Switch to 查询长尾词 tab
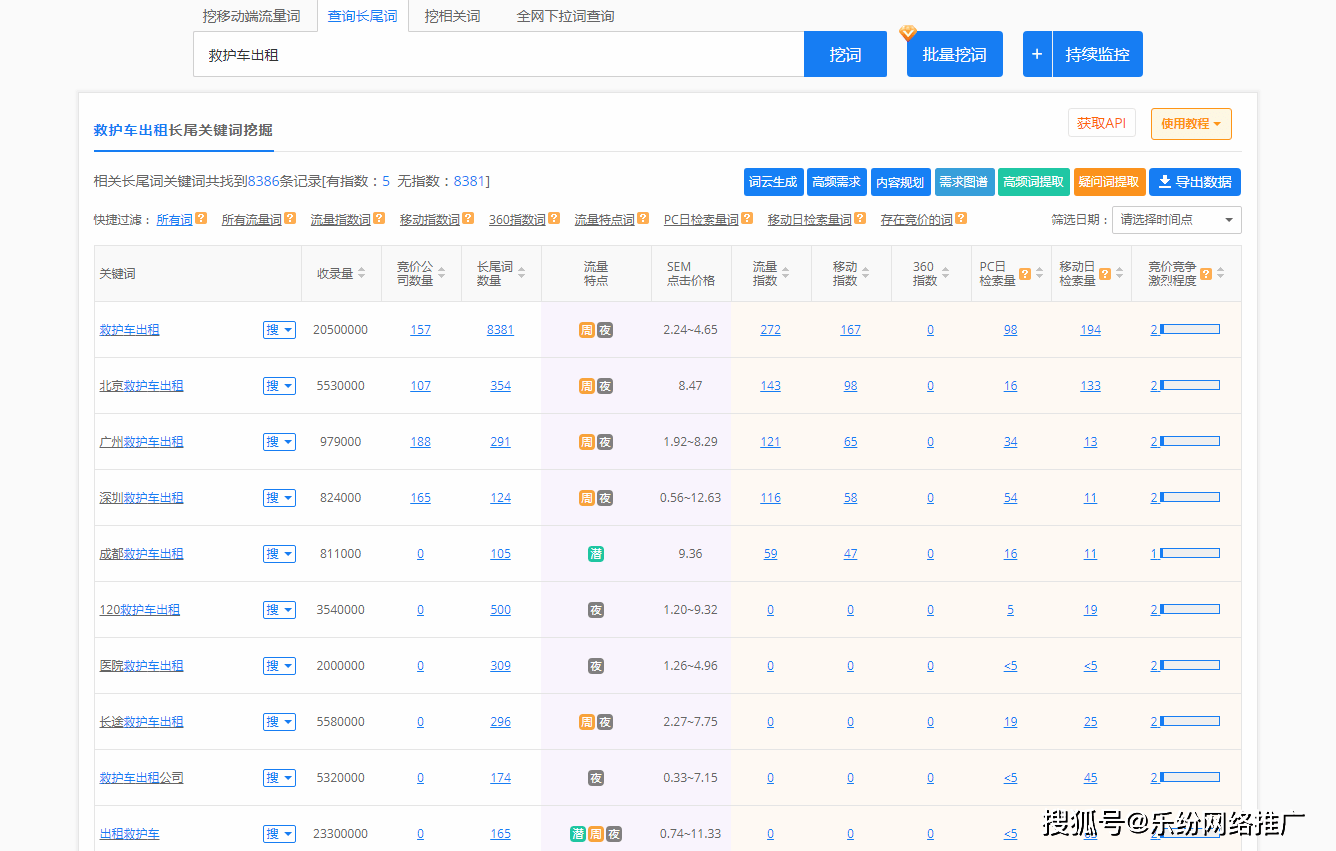This screenshot has height=851, width=1336. click(x=362, y=16)
